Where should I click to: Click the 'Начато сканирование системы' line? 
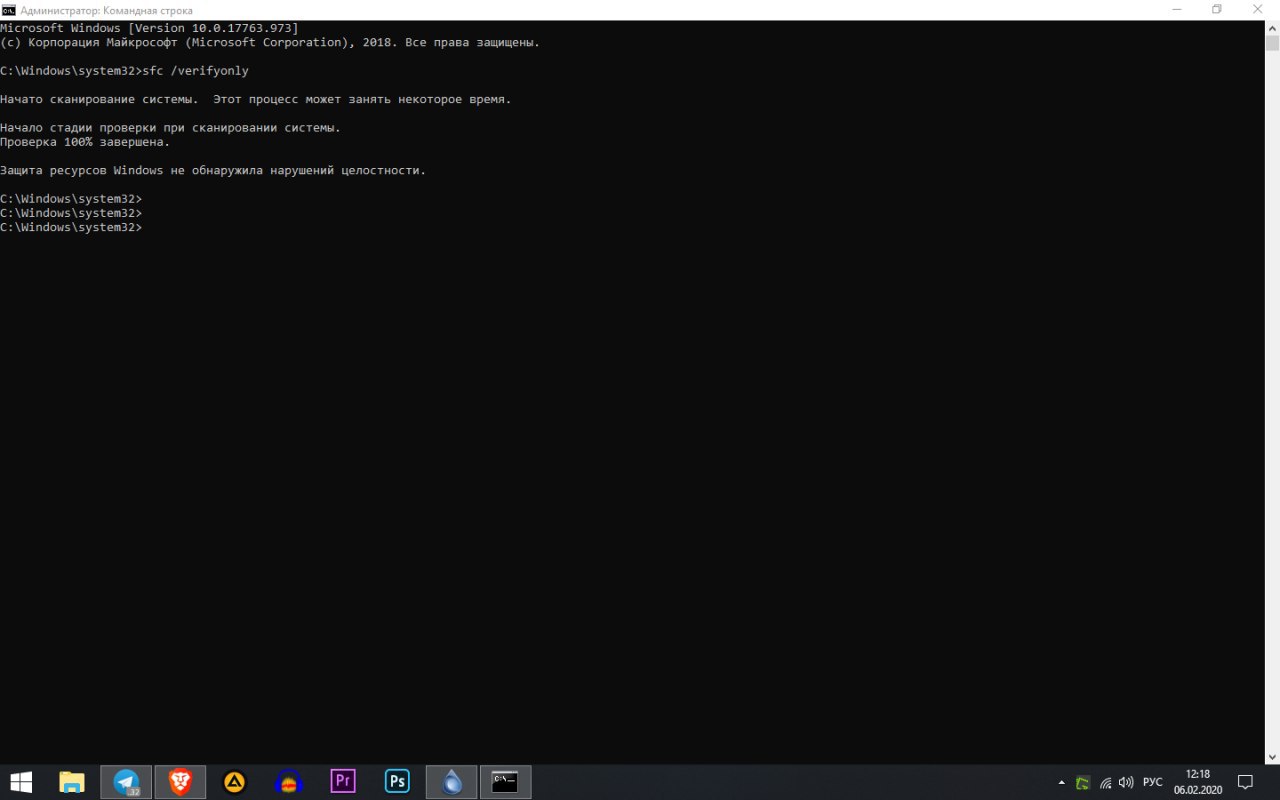tap(256, 99)
